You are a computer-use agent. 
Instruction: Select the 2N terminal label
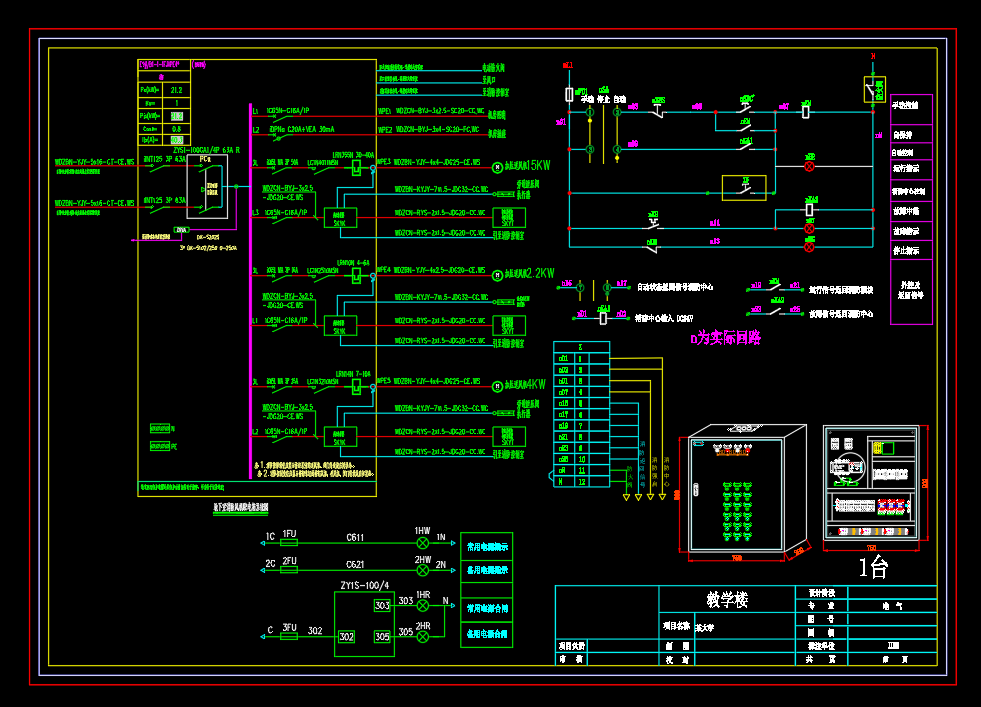coord(441,564)
